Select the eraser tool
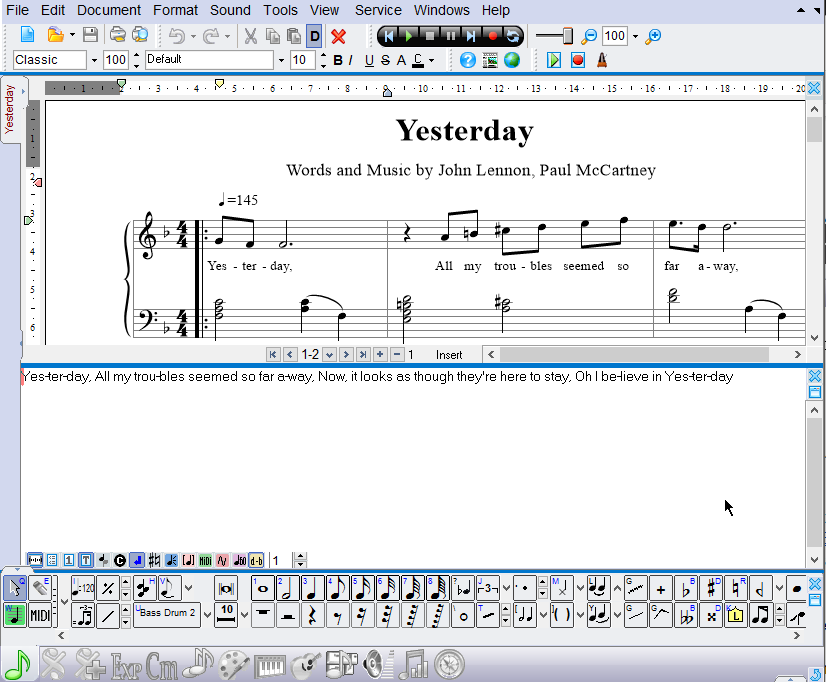The width and height of the screenshot is (826, 682). (x=40, y=588)
